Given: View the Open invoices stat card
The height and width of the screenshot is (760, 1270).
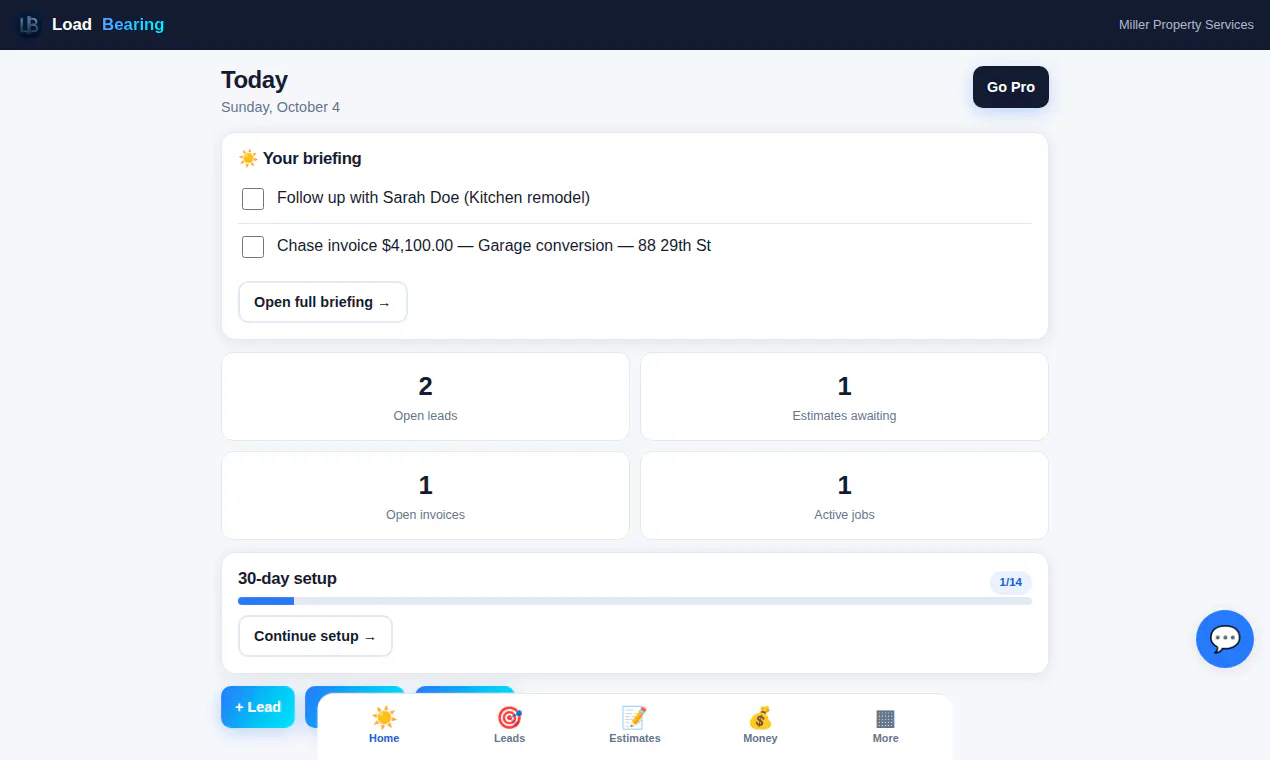Looking at the screenshot, I should 425,495.
